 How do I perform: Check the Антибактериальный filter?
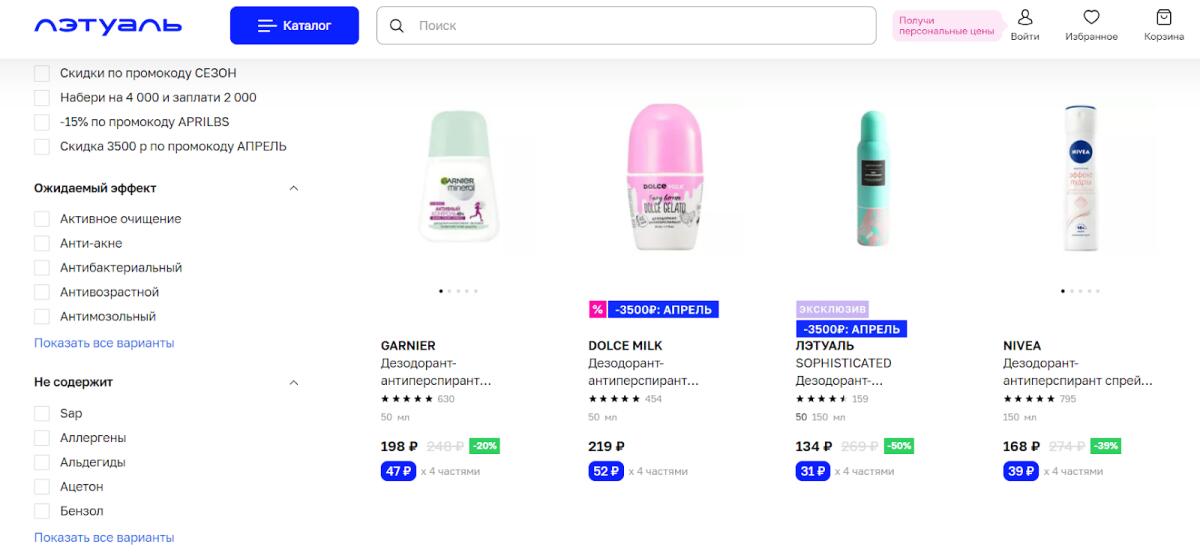[x=42, y=268]
